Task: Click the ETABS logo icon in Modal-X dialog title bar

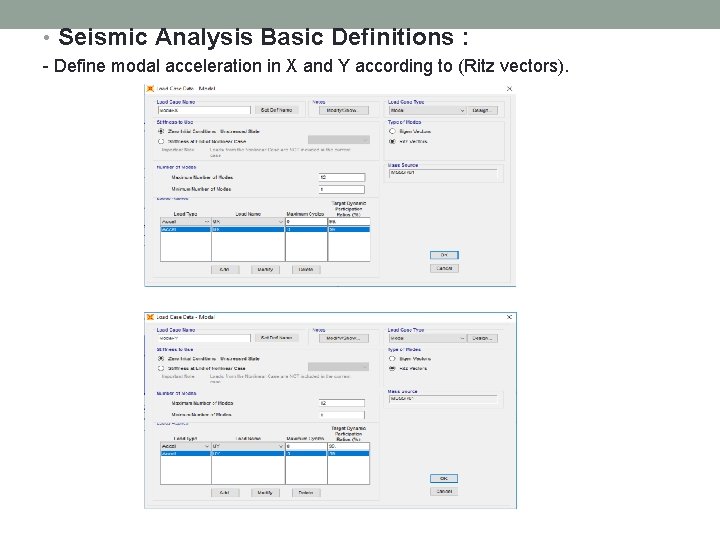Action: (x=150, y=89)
